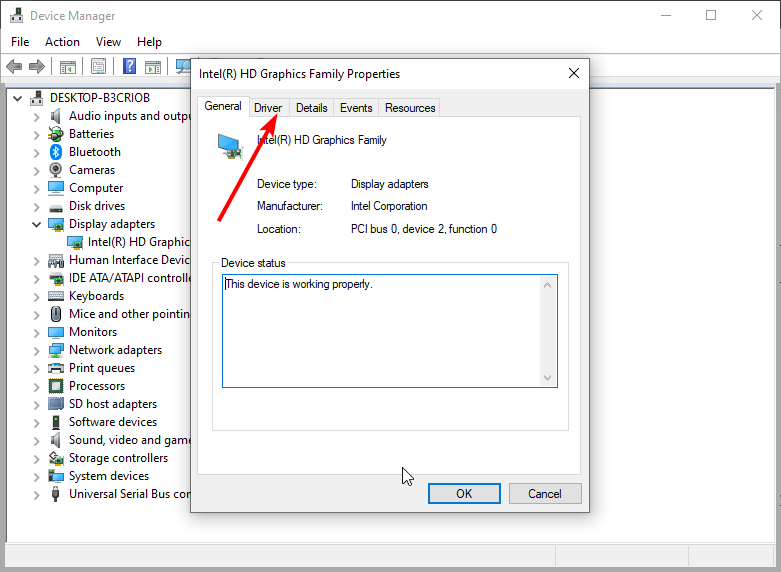
Task: Click Scan for hardware changes toolbar icon
Action: (x=183, y=66)
